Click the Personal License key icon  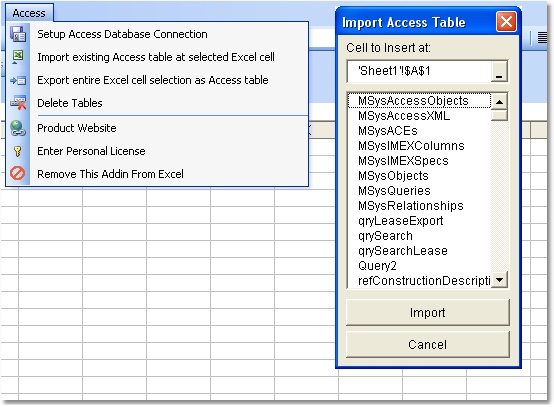pyautogui.click(x=18, y=151)
